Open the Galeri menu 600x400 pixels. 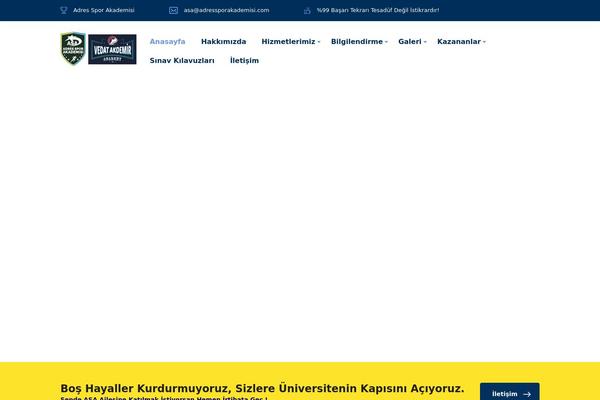click(x=409, y=41)
